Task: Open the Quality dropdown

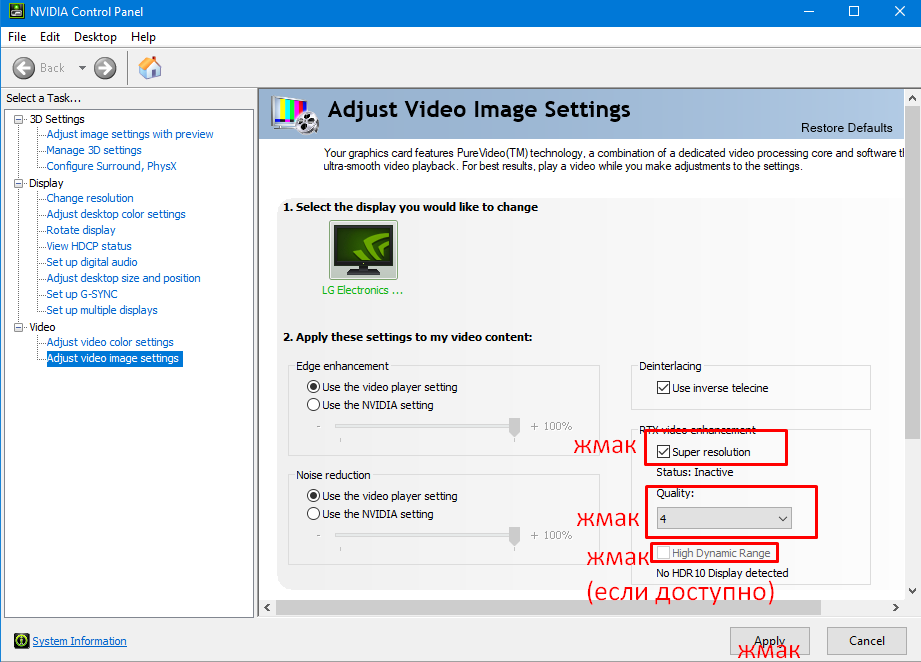Action: pyautogui.click(x=724, y=519)
